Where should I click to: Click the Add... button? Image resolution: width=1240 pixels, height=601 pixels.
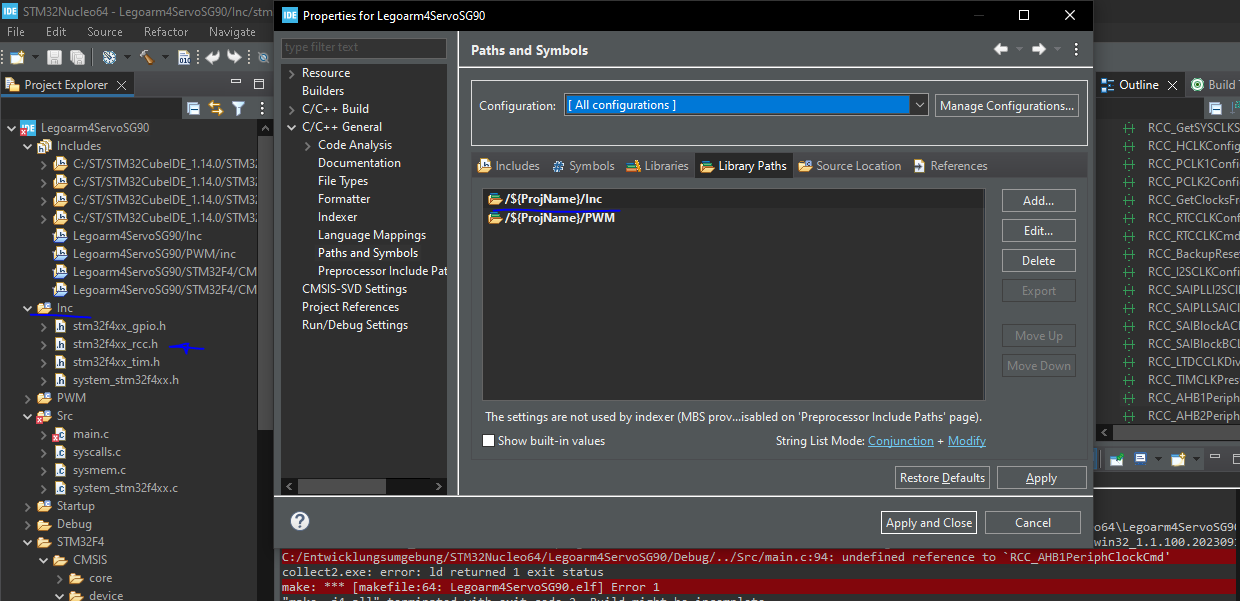pos(1039,201)
